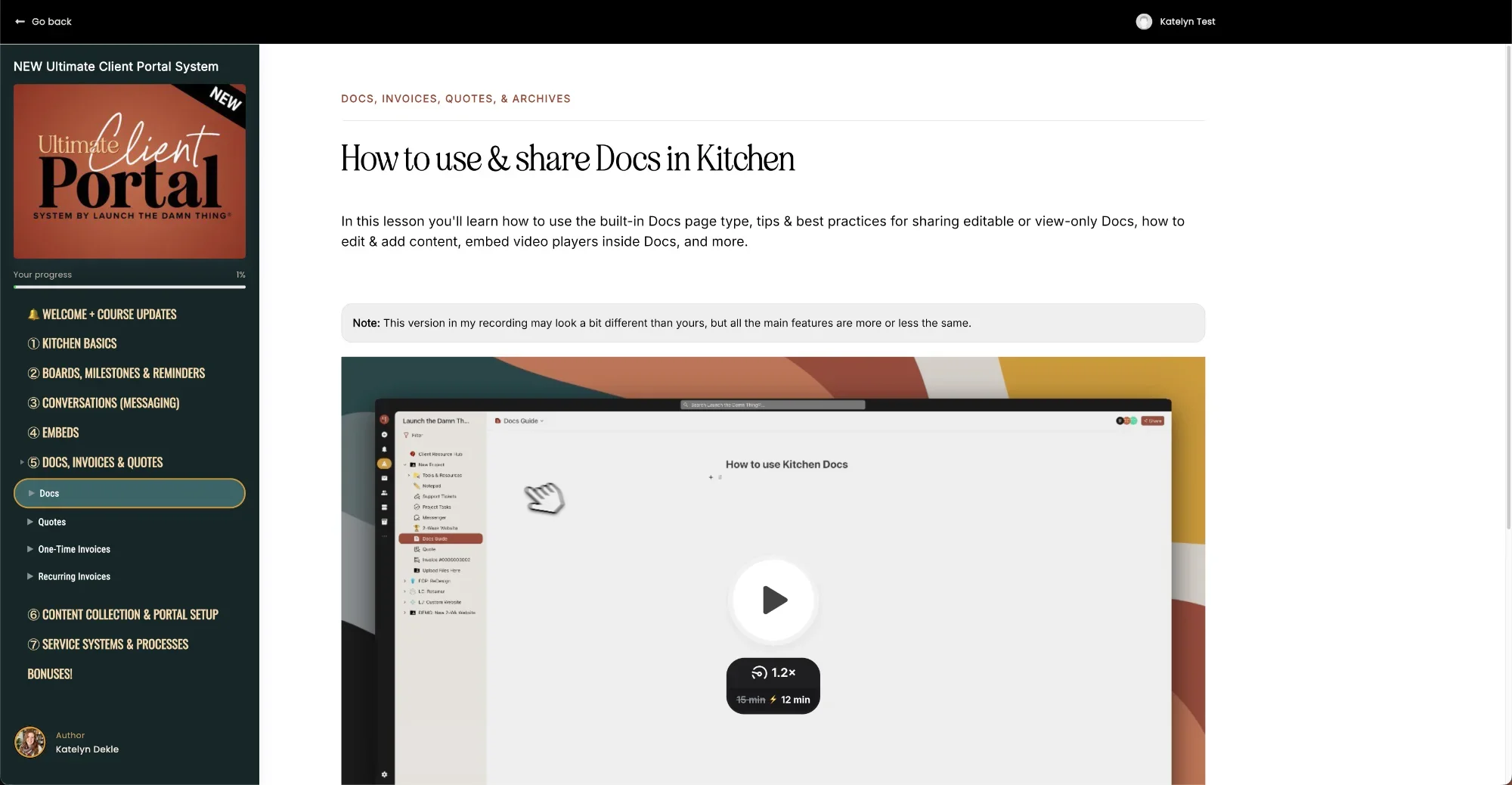This screenshot has height=785, width=1512.
Task: Select the Docs lesson in the sidebar
Action: click(50, 493)
